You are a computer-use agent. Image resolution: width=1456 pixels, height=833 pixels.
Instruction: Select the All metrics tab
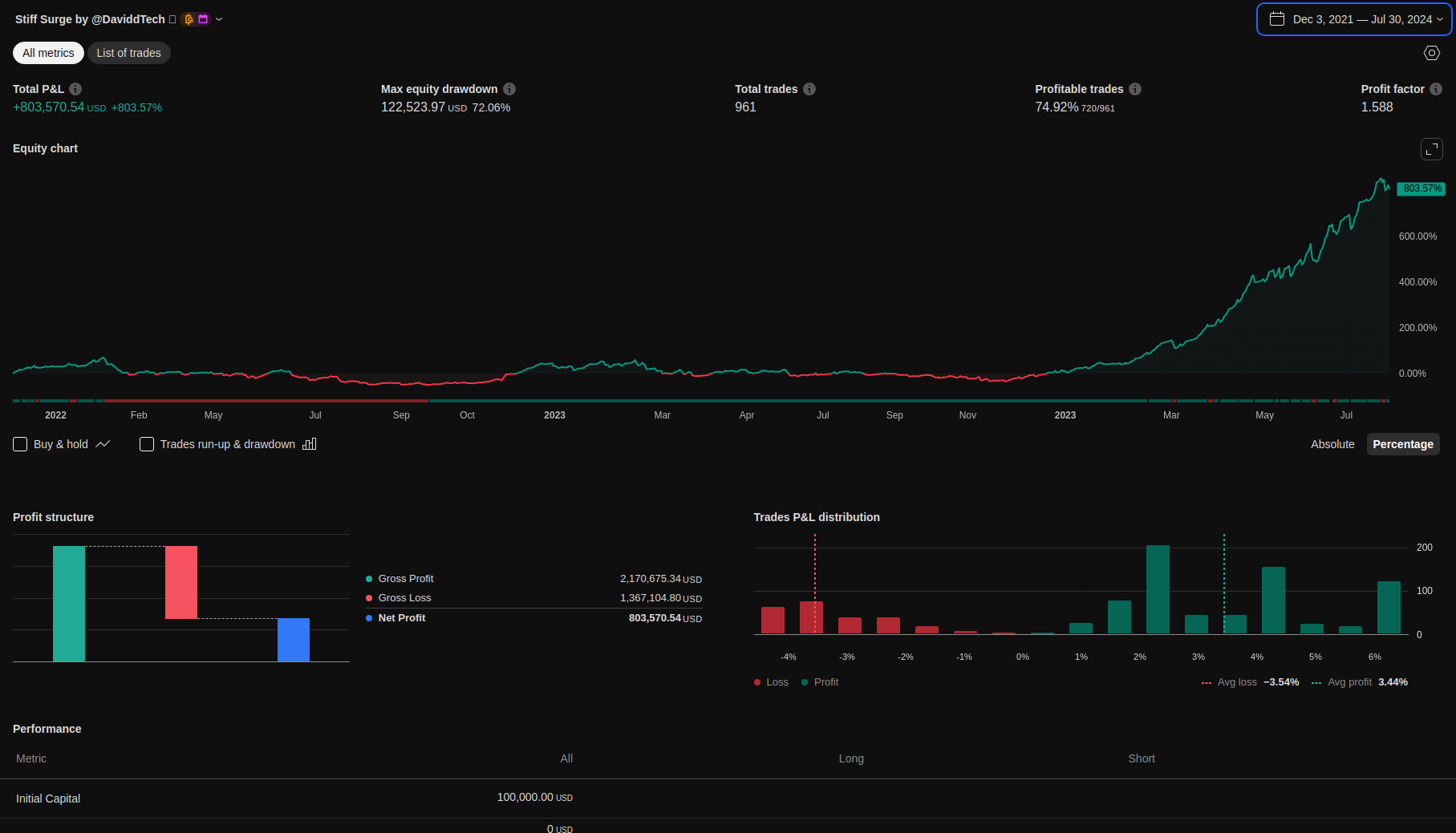(48, 53)
